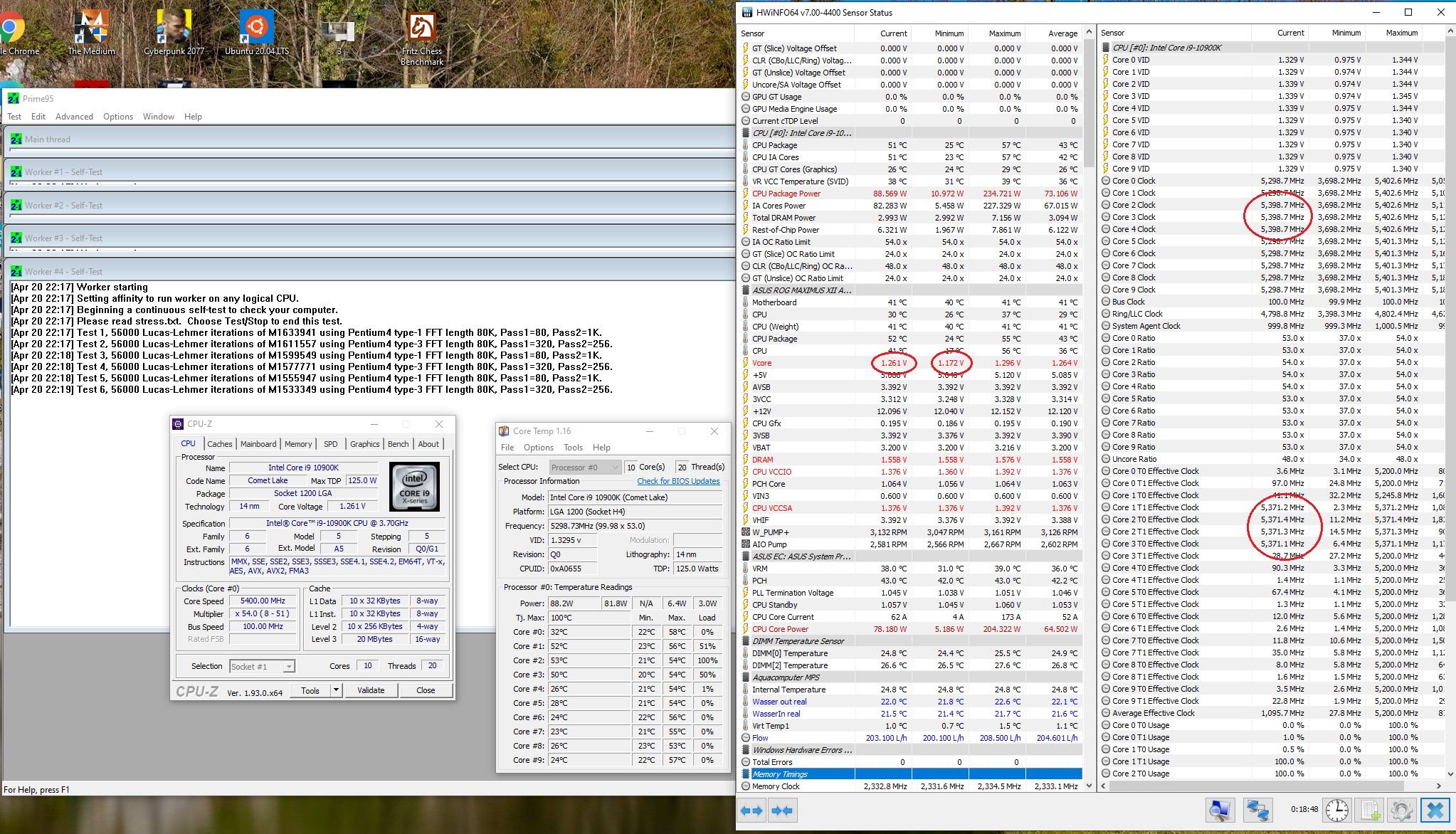This screenshot has width=1456, height=834.
Task: Open Prime95 Edit menu
Action: click(x=38, y=117)
